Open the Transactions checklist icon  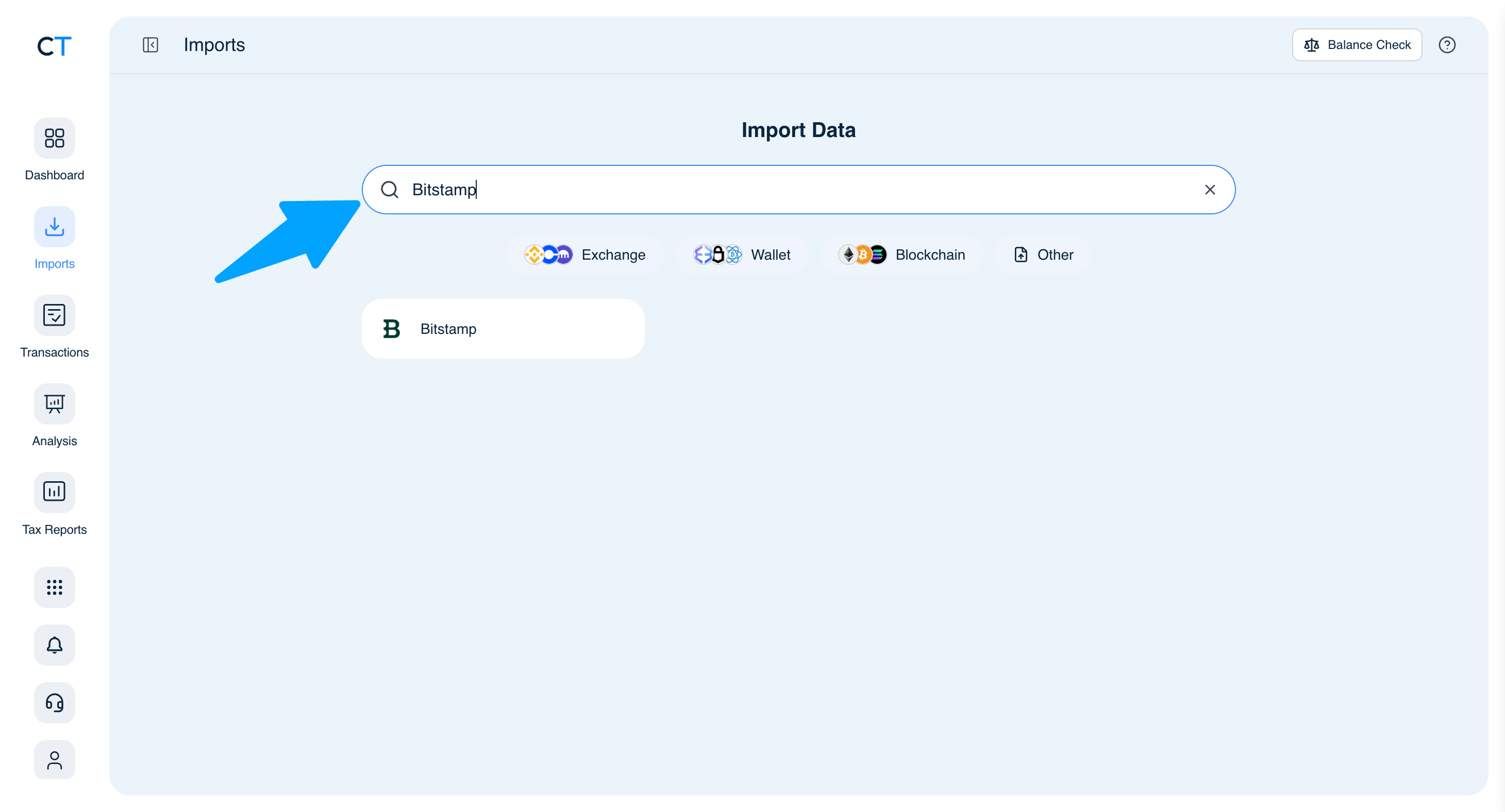pyautogui.click(x=54, y=315)
